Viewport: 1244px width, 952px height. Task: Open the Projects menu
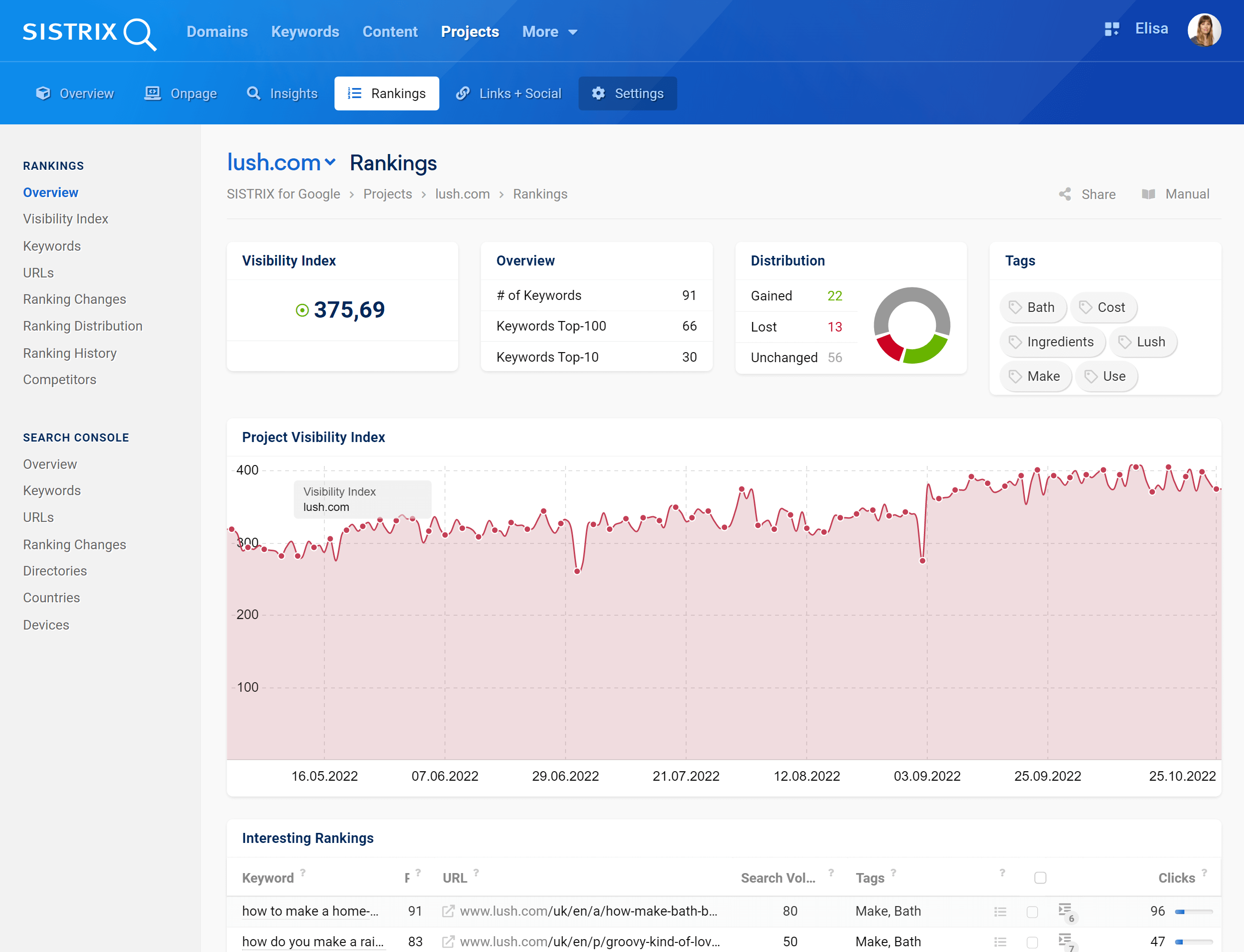click(470, 32)
